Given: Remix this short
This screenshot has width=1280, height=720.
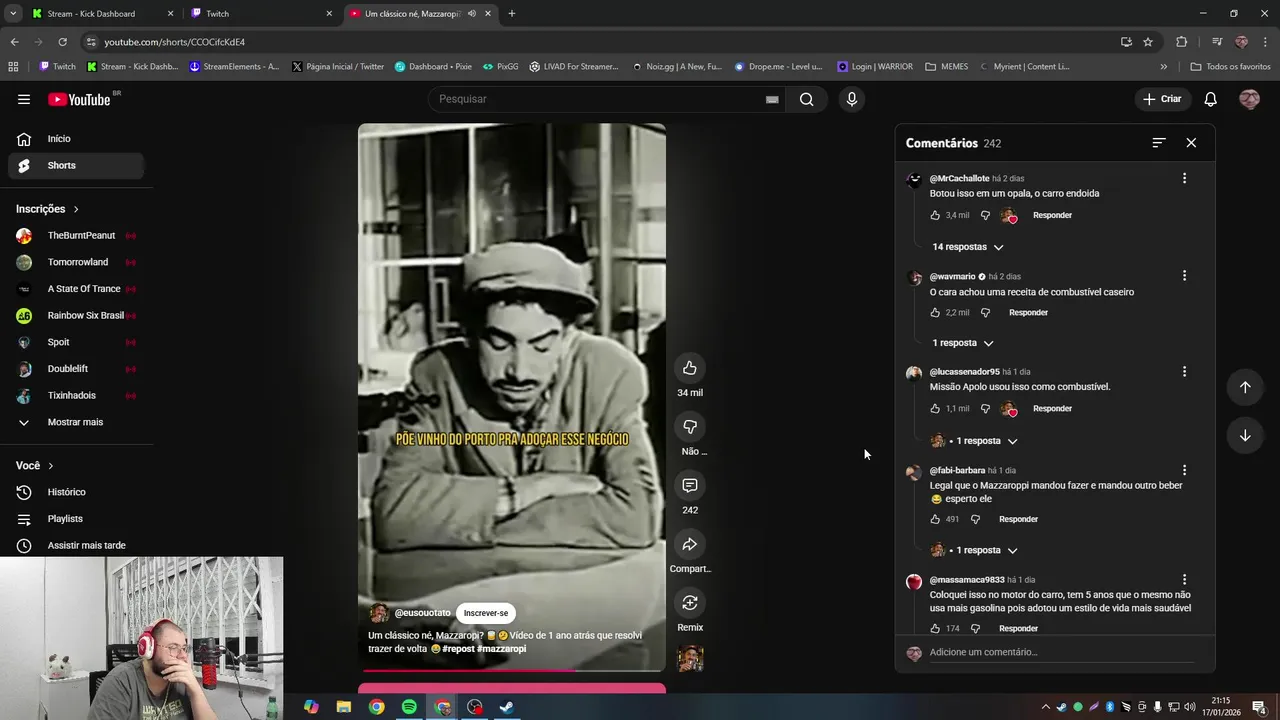Looking at the screenshot, I should [689, 603].
